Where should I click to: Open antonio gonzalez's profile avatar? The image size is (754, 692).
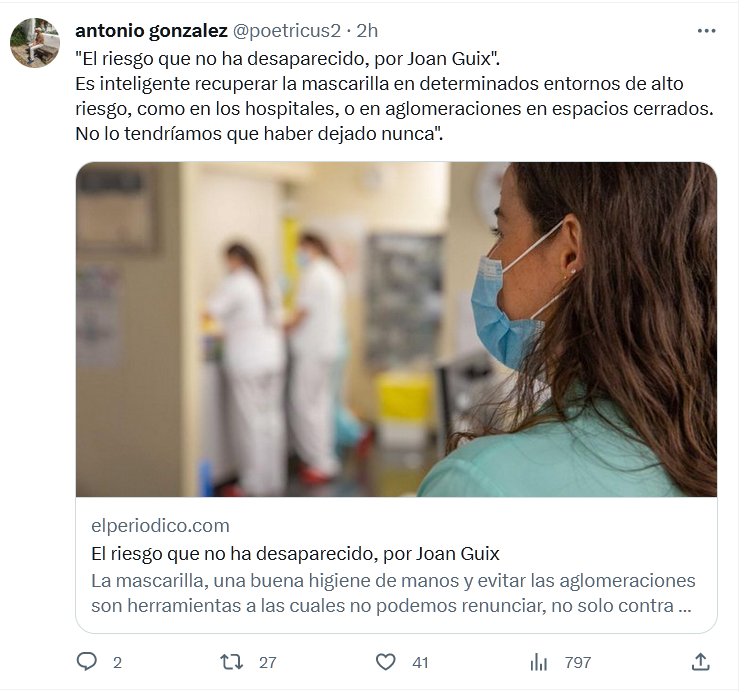[35, 42]
